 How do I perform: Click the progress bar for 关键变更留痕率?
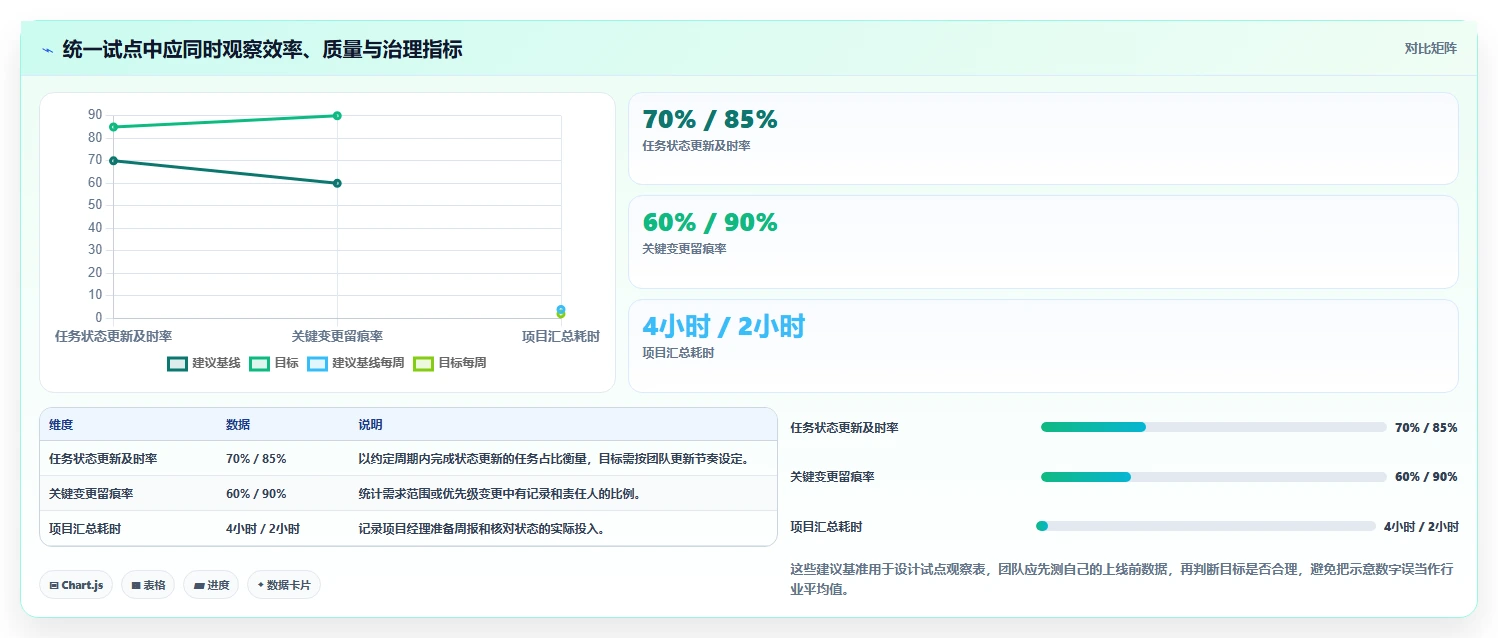click(x=1214, y=477)
